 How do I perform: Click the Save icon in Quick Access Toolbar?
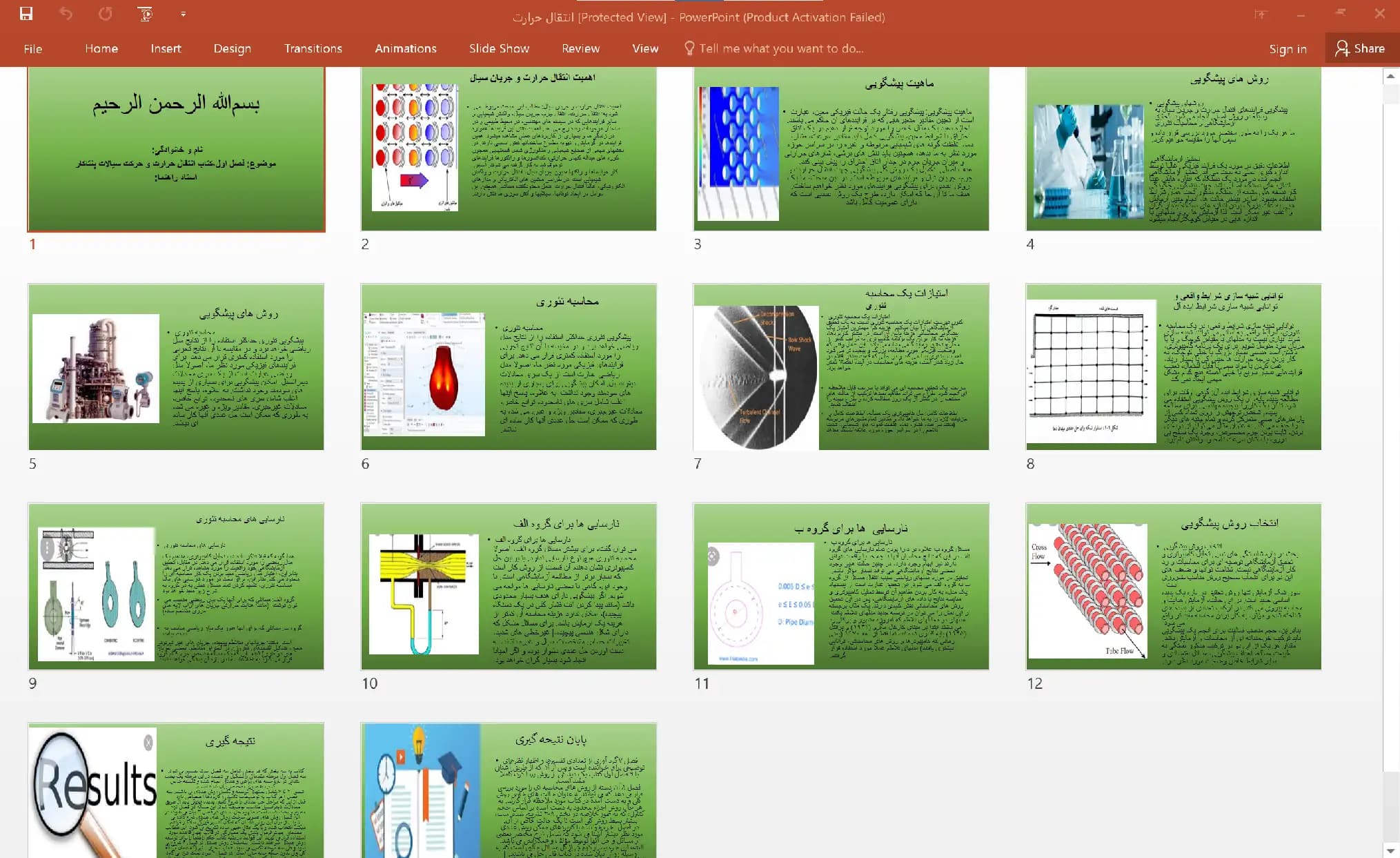pyautogui.click(x=26, y=14)
